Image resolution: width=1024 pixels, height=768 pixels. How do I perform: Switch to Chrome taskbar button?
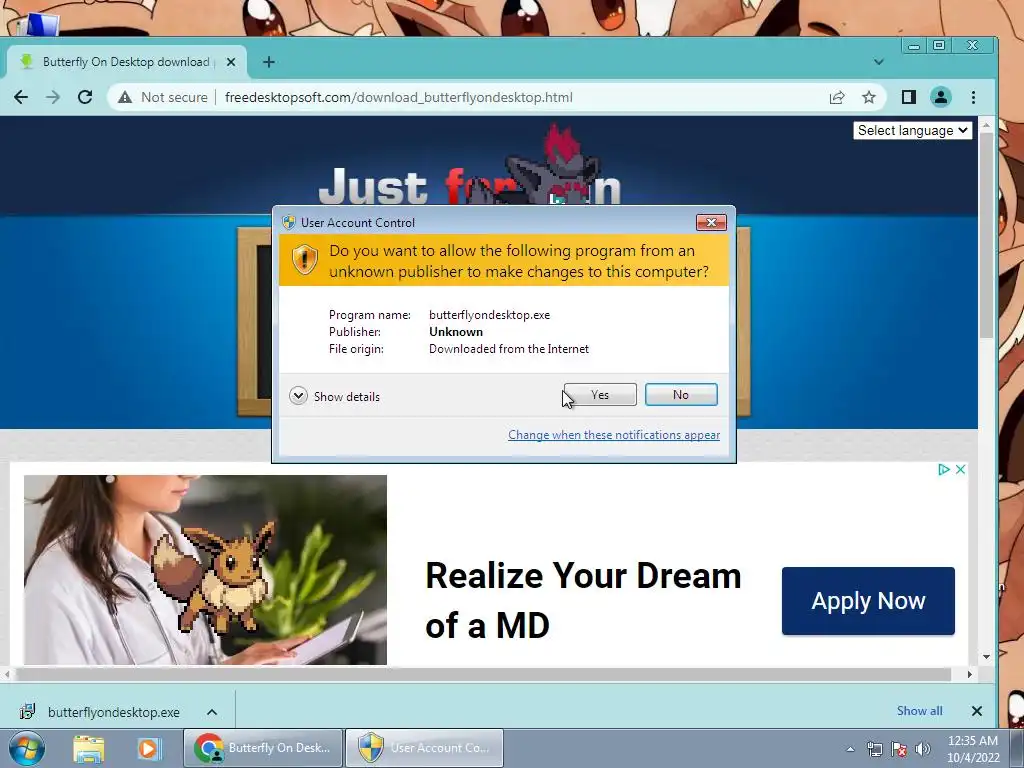263,748
